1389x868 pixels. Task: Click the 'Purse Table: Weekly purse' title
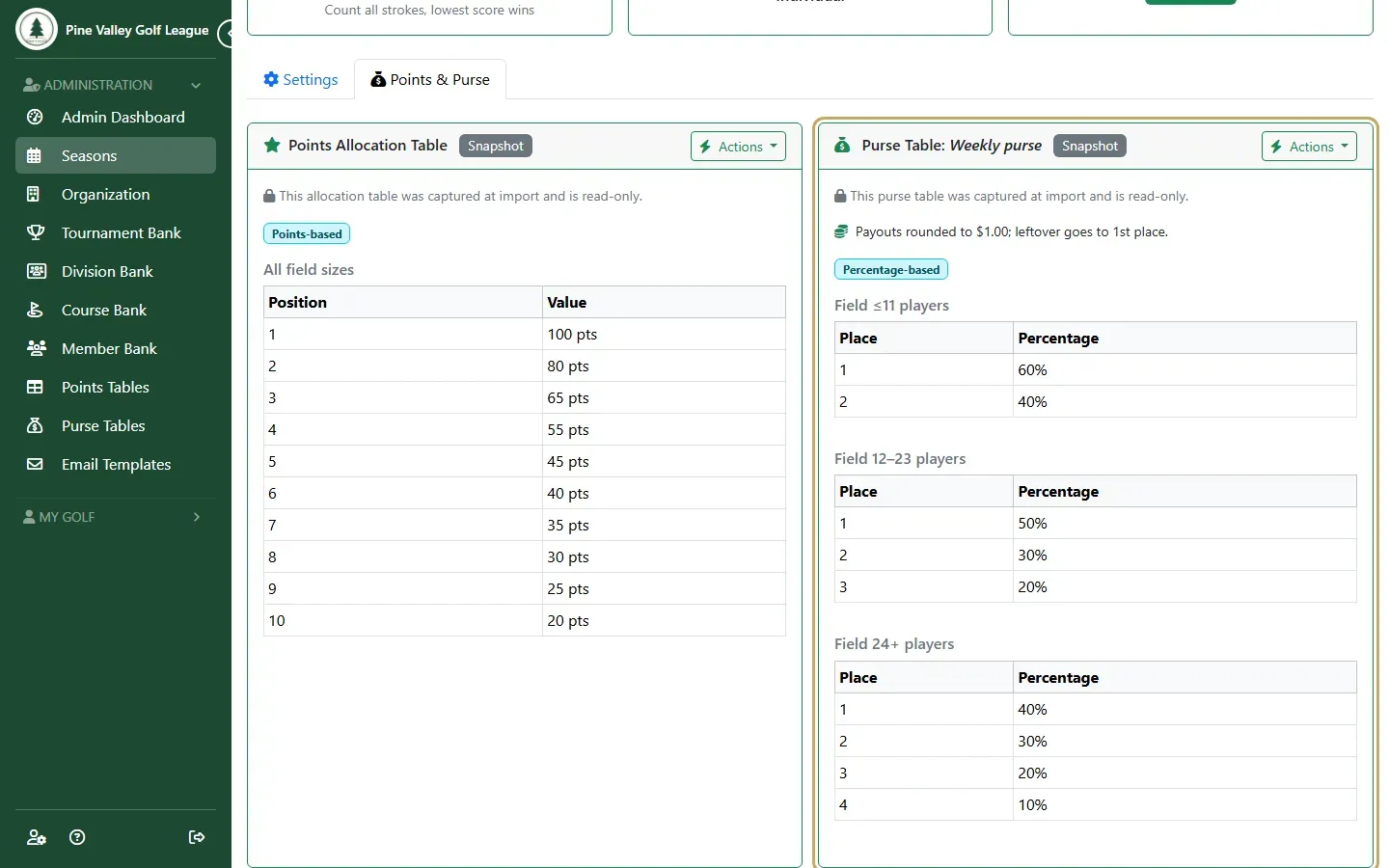951,145
